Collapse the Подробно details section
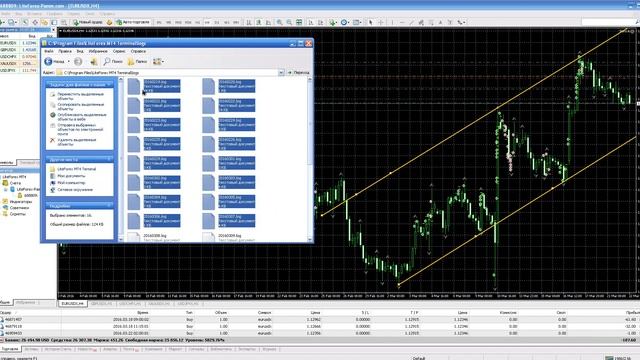 click(109, 206)
